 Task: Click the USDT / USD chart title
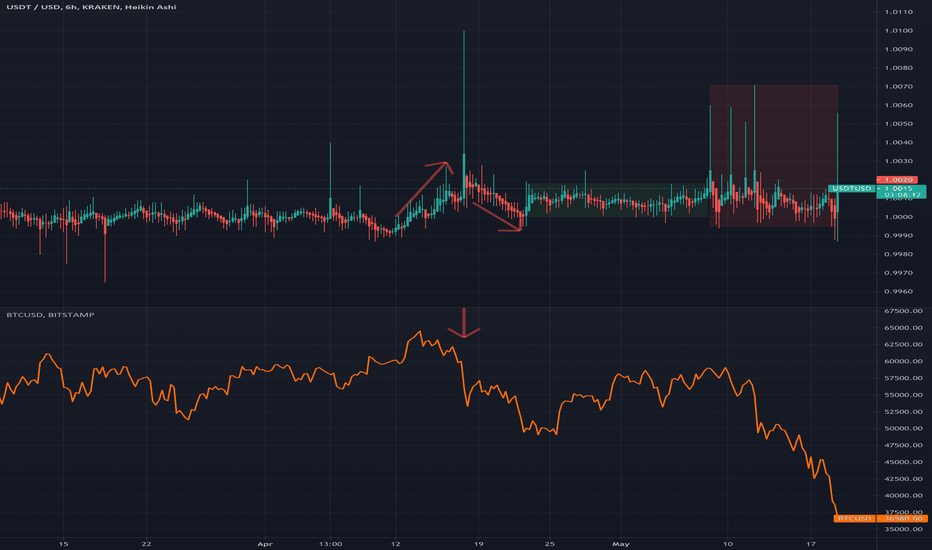click(91, 7)
